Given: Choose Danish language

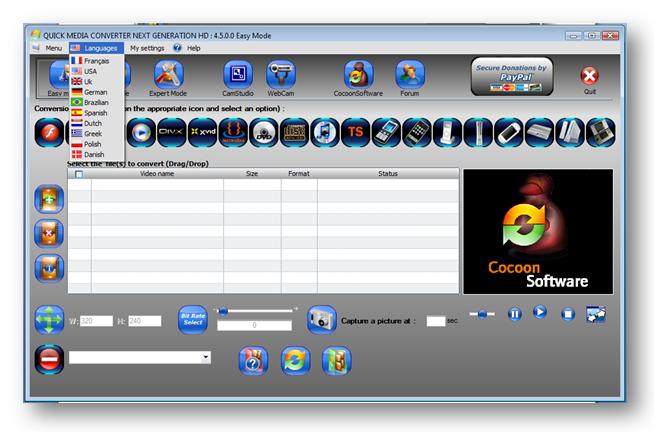Looking at the screenshot, I should 96,154.
